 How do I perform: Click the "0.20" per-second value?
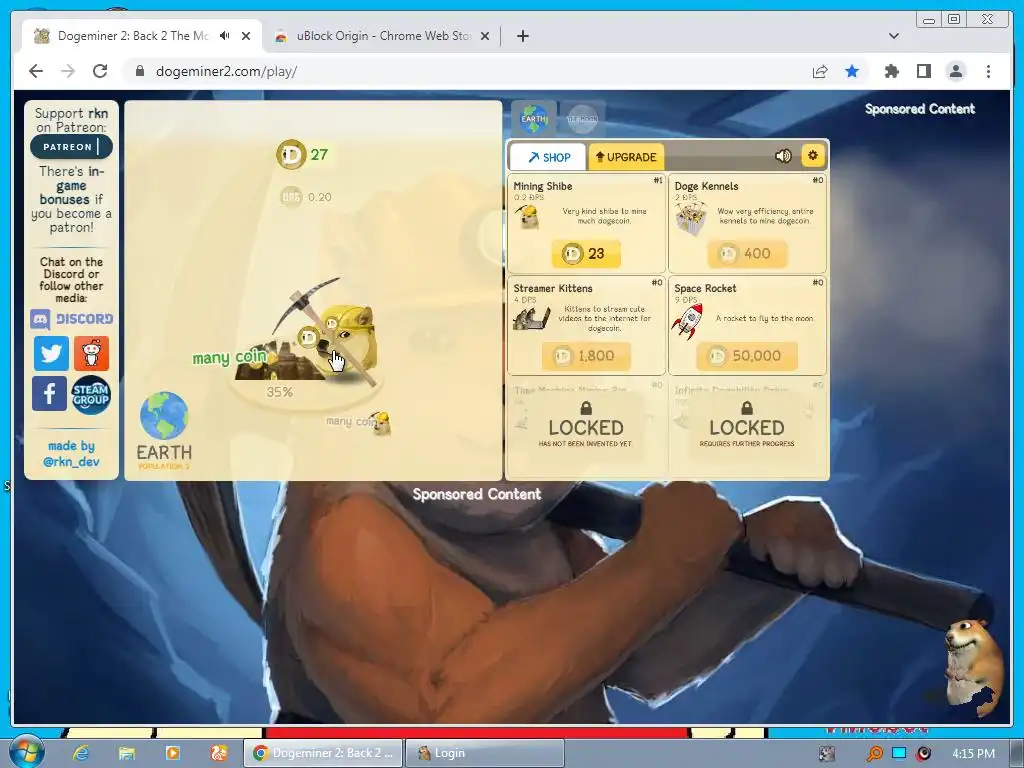[319, 197]
